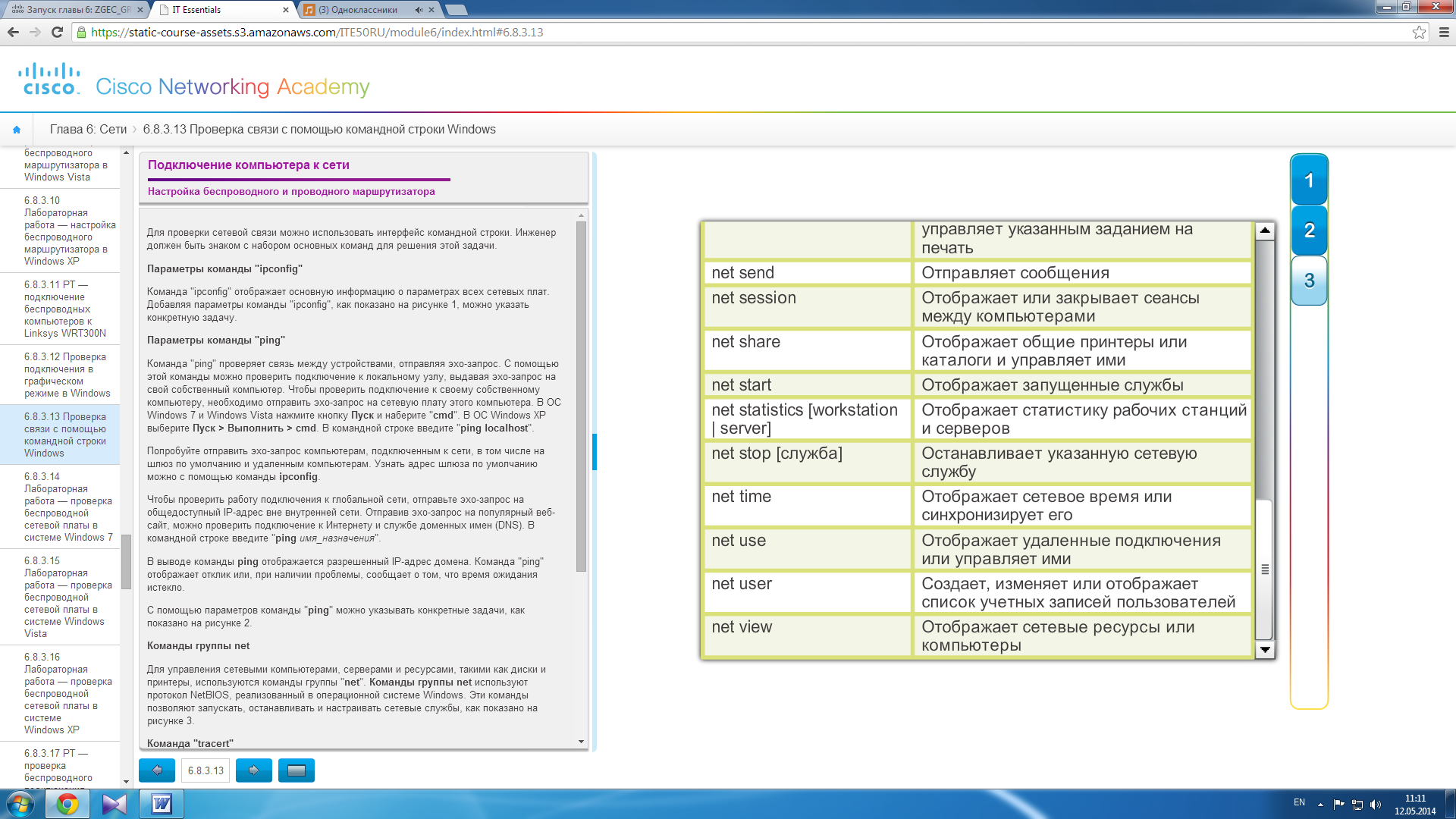Screen dimensions: 1456x819
Task: Click the volume speaker icon in the system tray
Action: pyautogui.click(x=1376, y=804)
